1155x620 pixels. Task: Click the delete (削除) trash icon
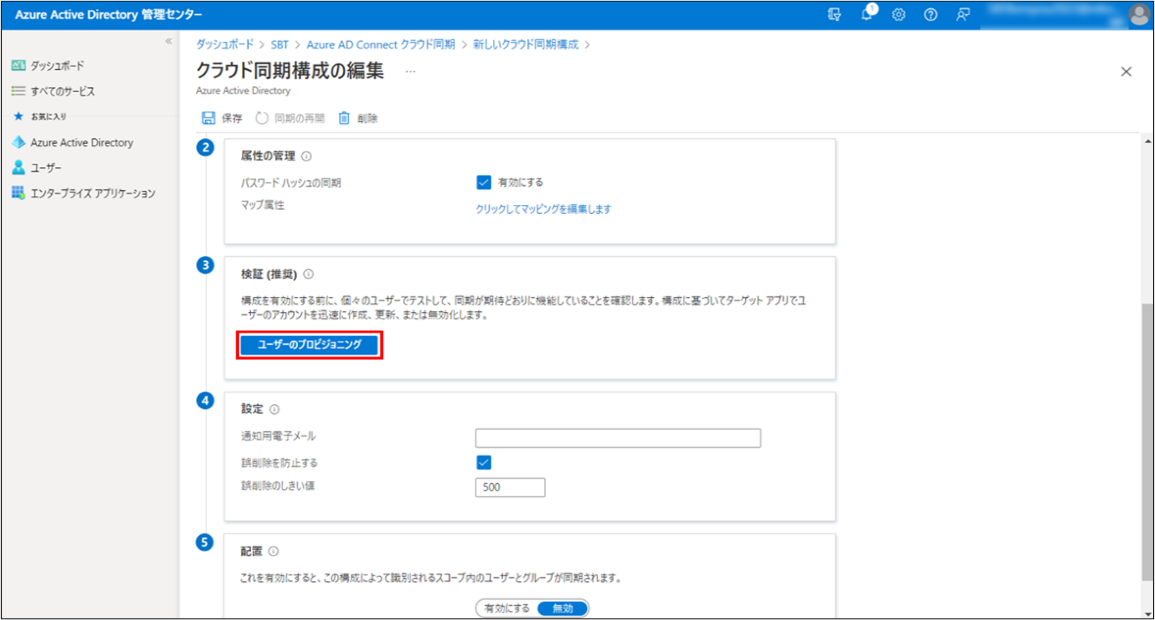coord(344,118)
